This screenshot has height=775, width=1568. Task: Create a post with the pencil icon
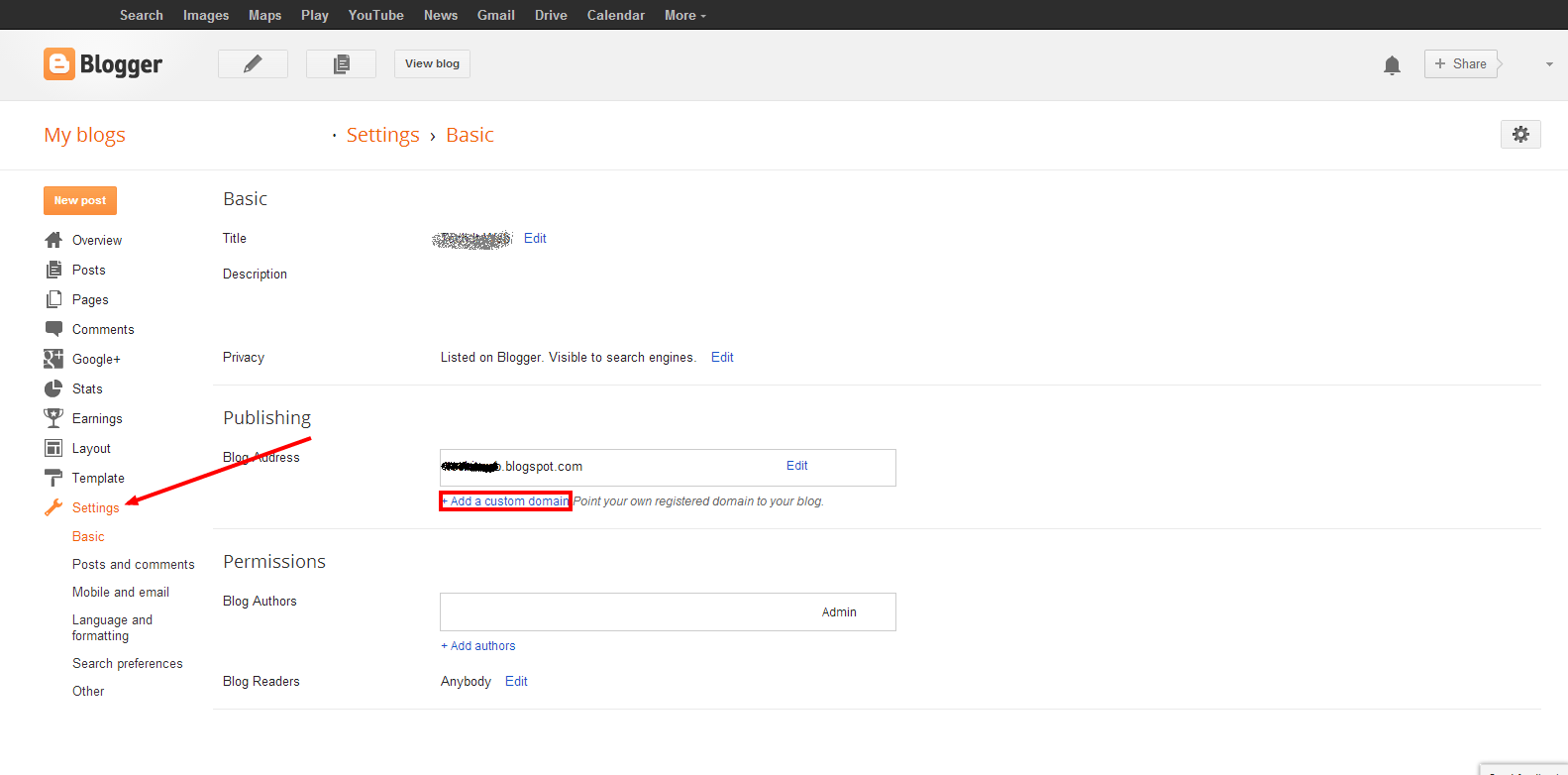(x=253, y=63)
